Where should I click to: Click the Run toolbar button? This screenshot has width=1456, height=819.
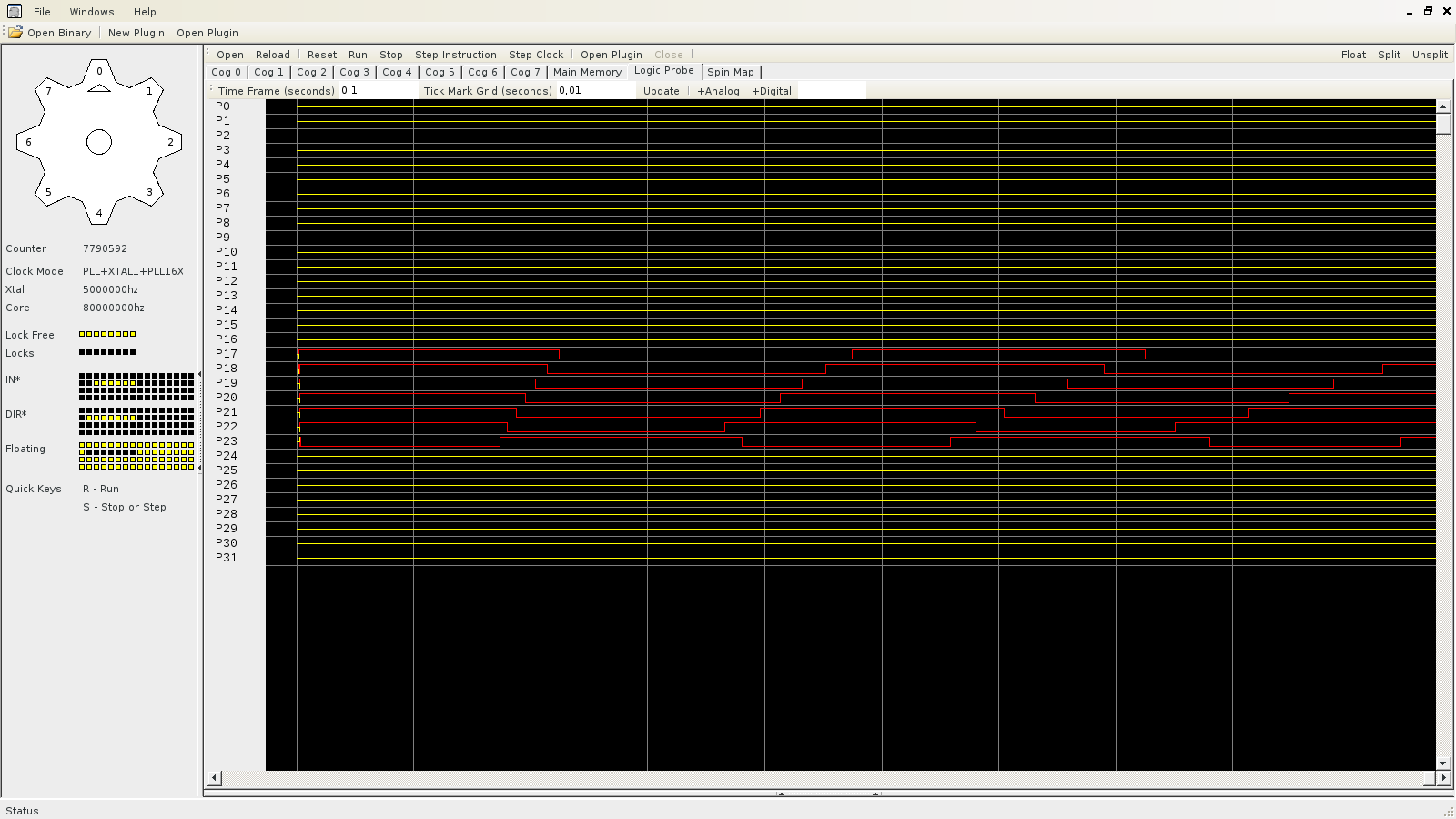(358, 55)
